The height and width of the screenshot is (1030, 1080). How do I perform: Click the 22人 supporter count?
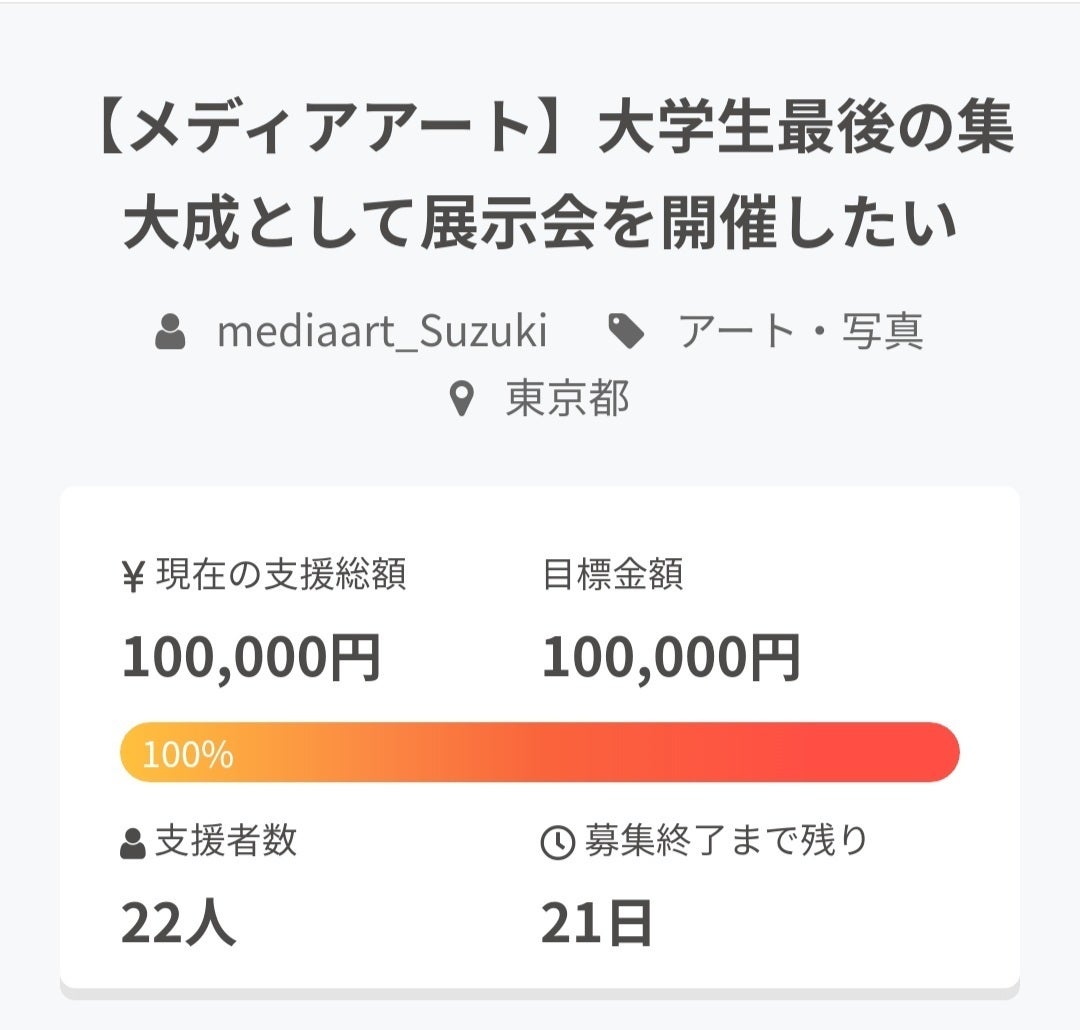point(178,922)
